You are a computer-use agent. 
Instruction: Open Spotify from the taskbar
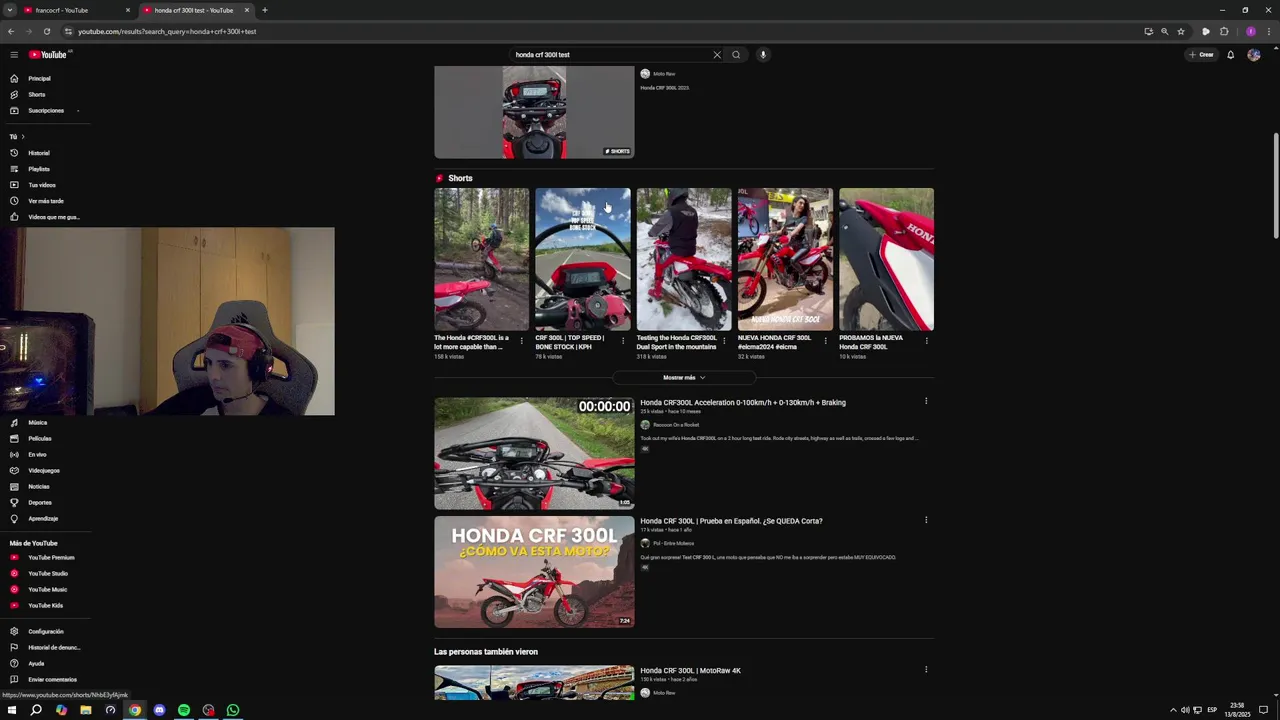pos(184,710)
